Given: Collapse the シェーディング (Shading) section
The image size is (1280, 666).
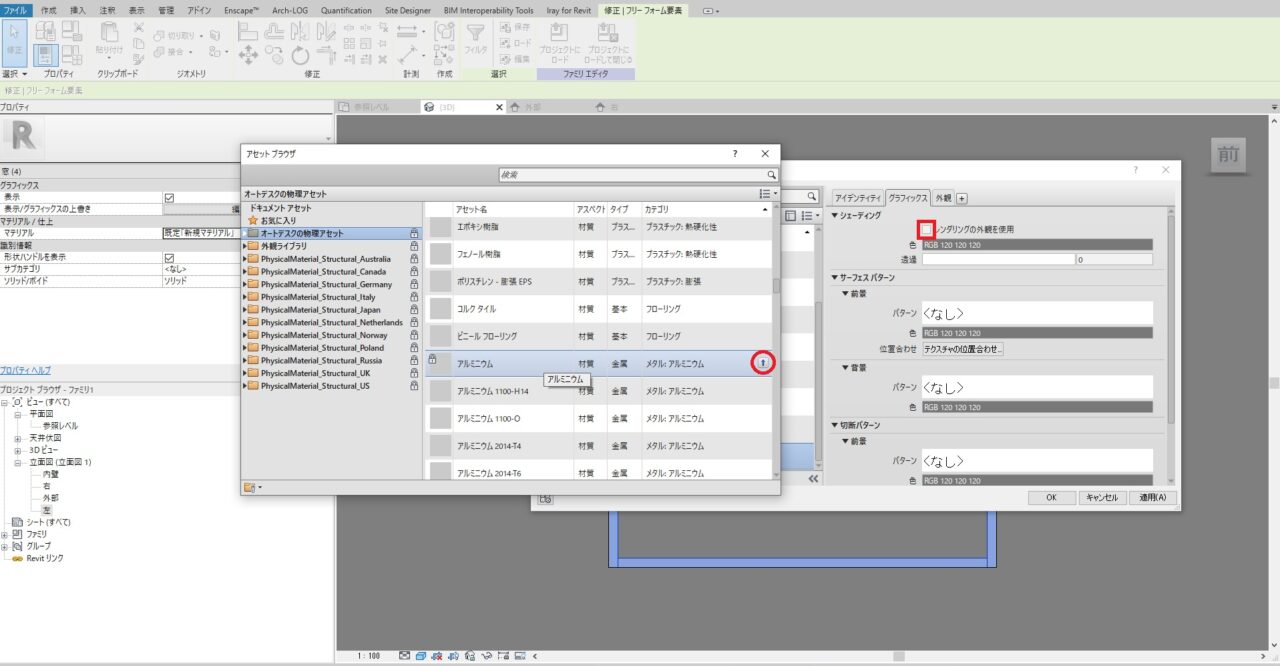Looking at the screenshot, I should tap(835, 216).
